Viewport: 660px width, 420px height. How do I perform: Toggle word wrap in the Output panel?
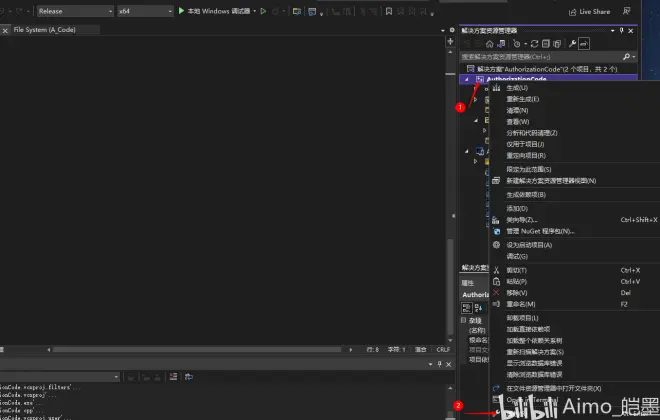tap(189, 377)
